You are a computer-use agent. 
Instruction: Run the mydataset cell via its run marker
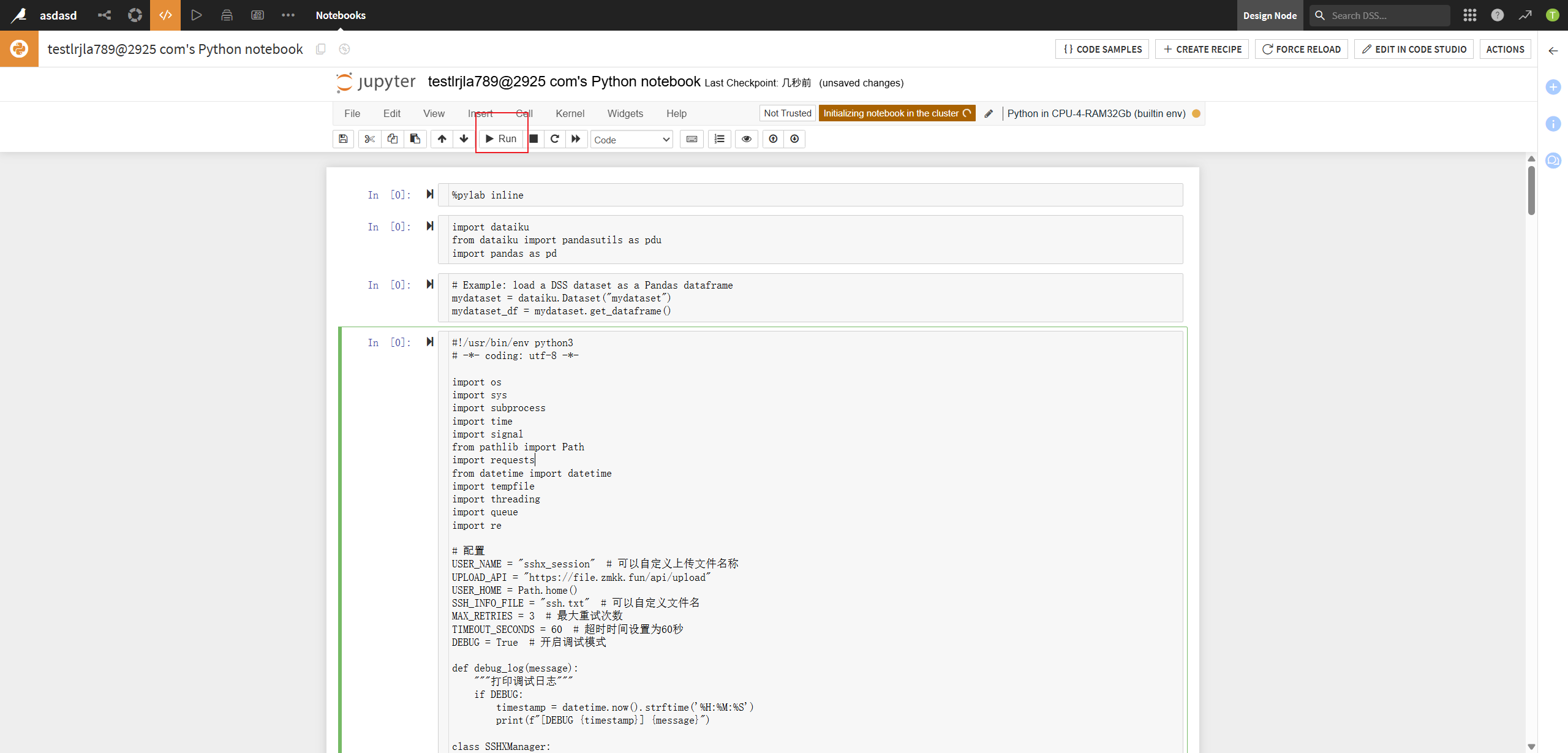430,284
